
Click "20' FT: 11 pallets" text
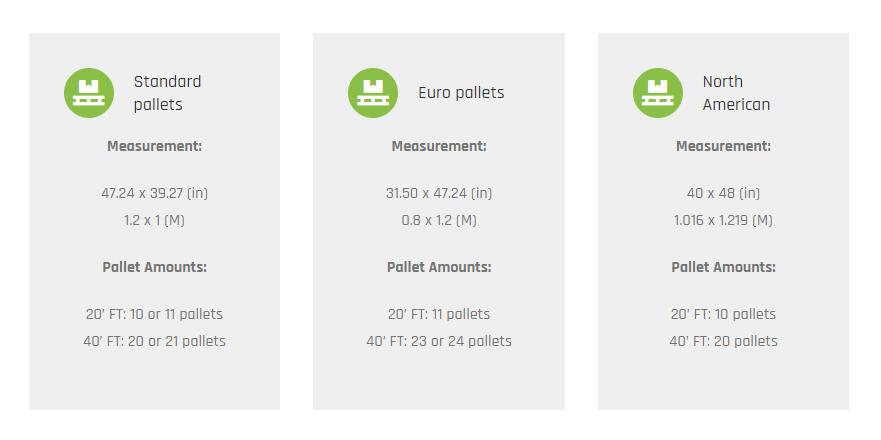pos(439,314)
